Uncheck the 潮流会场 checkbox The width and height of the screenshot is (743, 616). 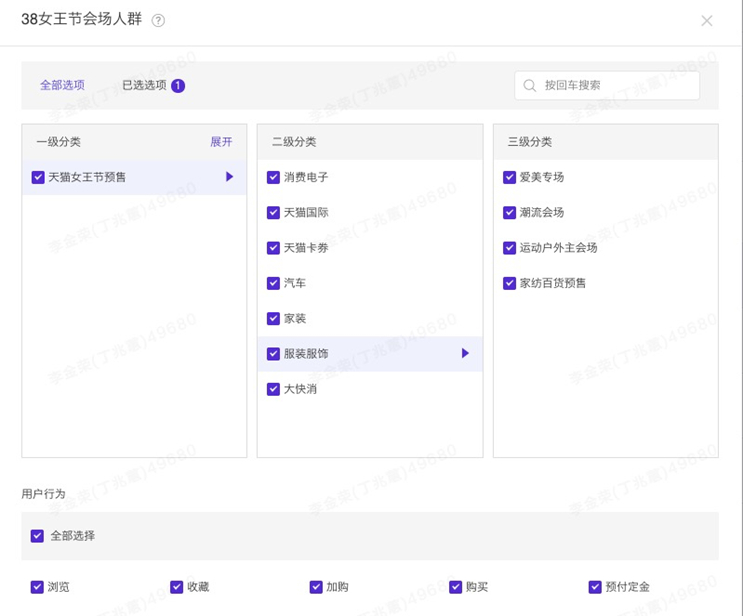pyautogui.click(x=509, y=212)
